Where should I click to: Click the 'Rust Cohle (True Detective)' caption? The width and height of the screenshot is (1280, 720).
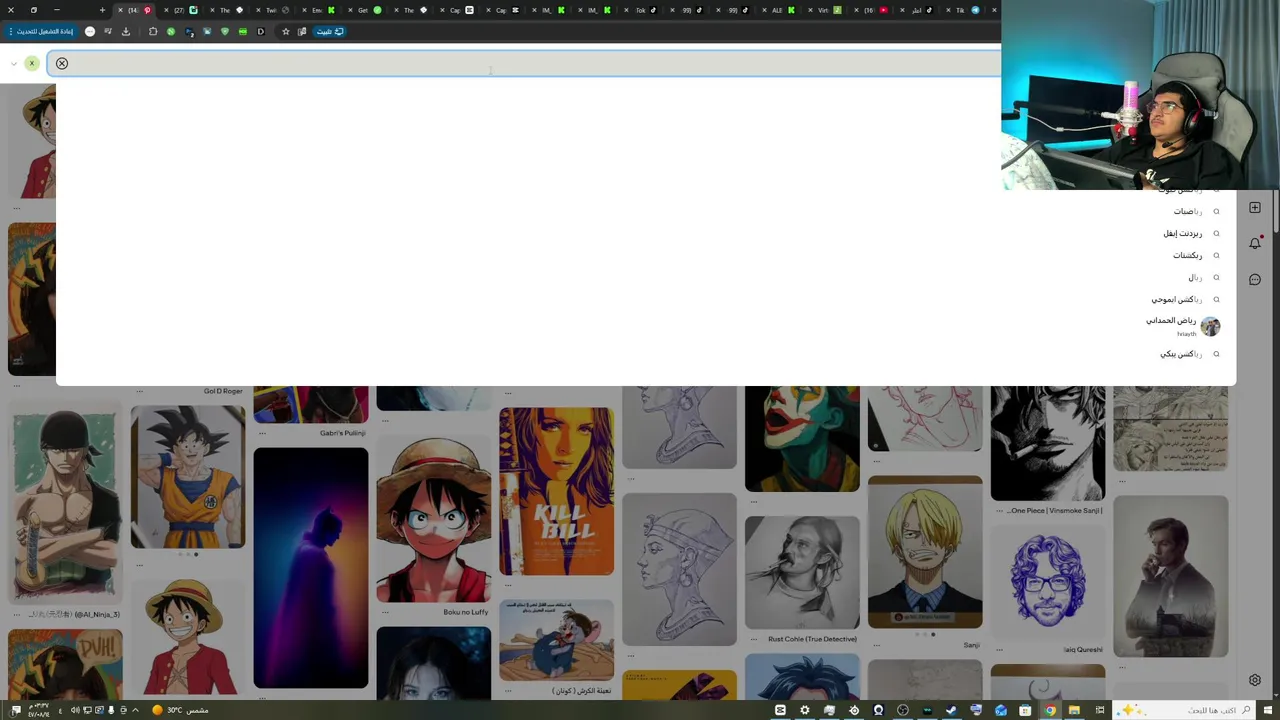pos(812,639)
